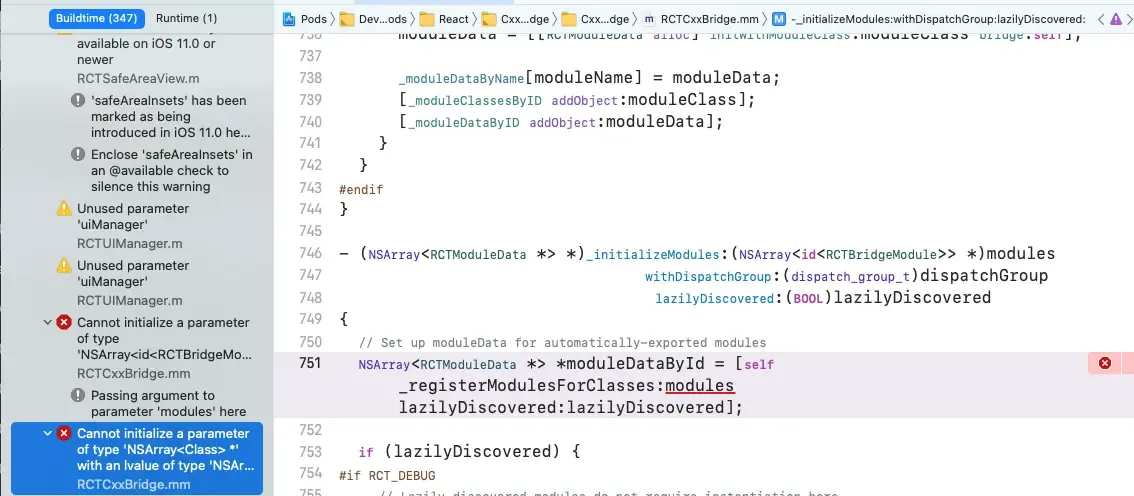This screenshot has height=496, width=1134.
Task: Click '_moduleDataByName' on line 738
Action: pos(461,77)
